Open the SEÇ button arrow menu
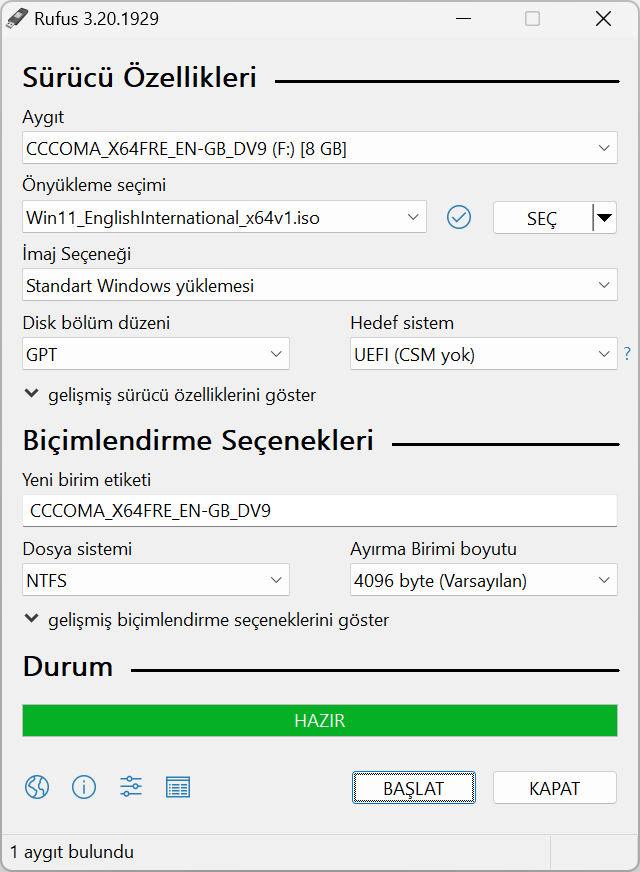Image resolution: width=640 pixels, height=872 pixels. (x=605, y=217)
